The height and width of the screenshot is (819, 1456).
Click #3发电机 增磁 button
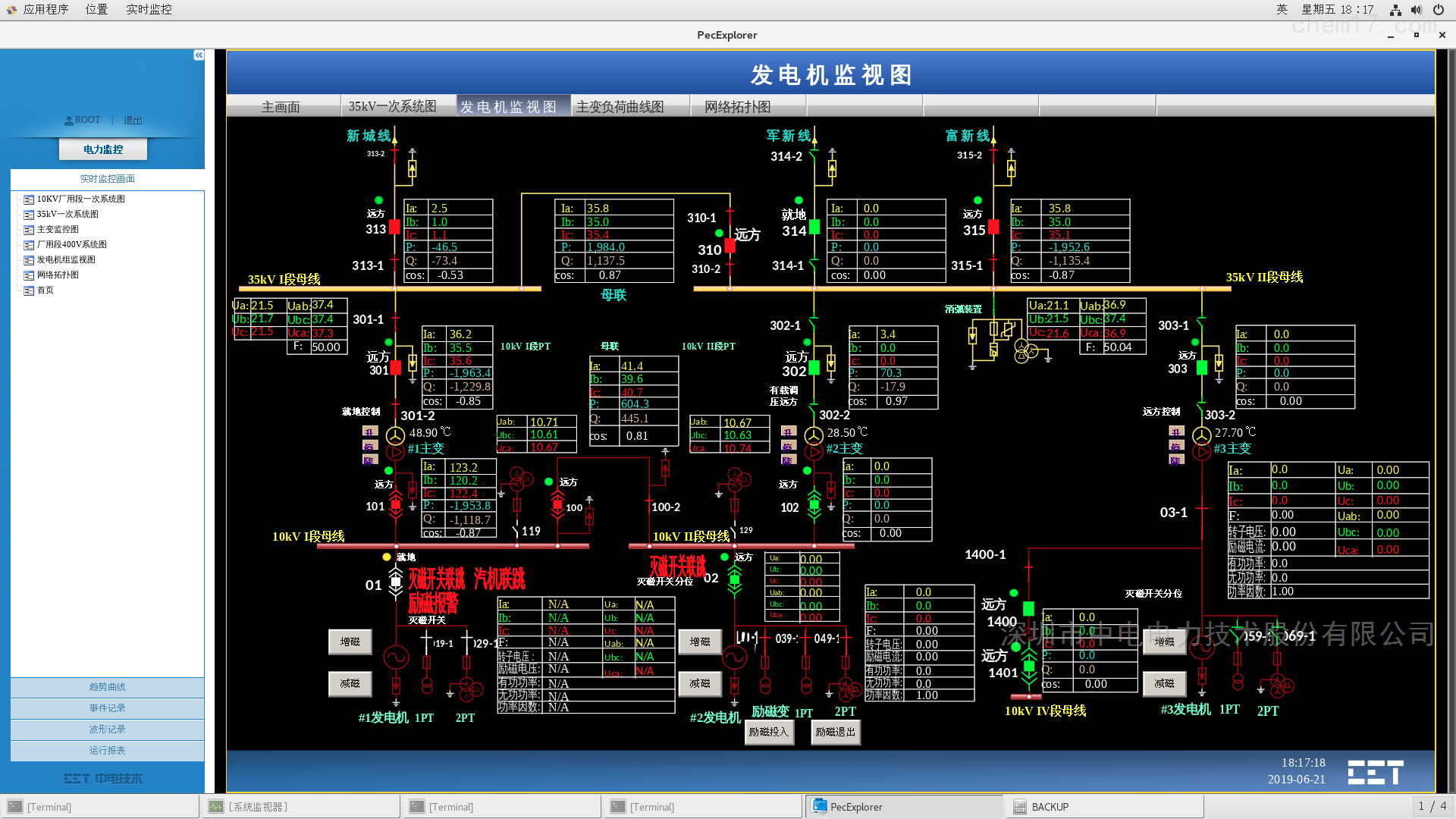(x=1165, y=642)
